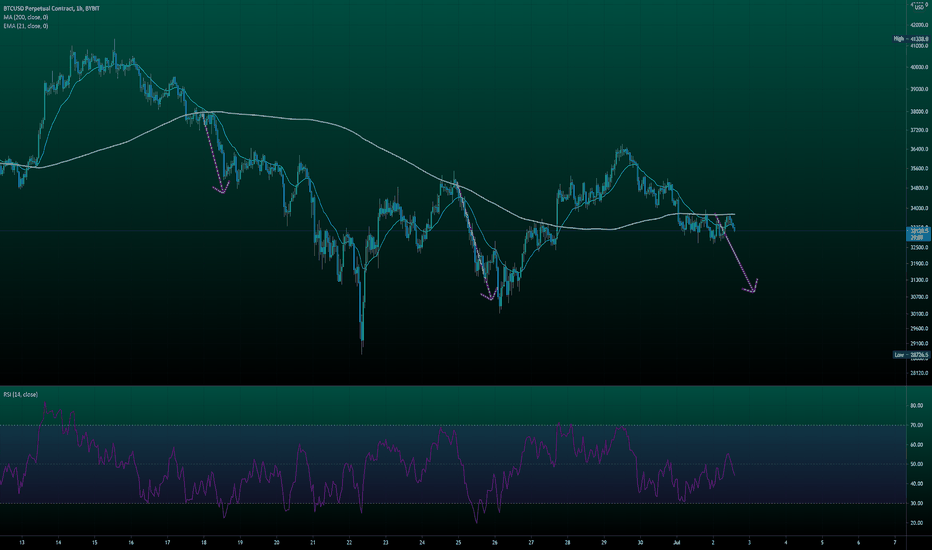Click the 34800.0 price axis level
This screenshot has width=932, height=550.
click(x=919, y=188)
